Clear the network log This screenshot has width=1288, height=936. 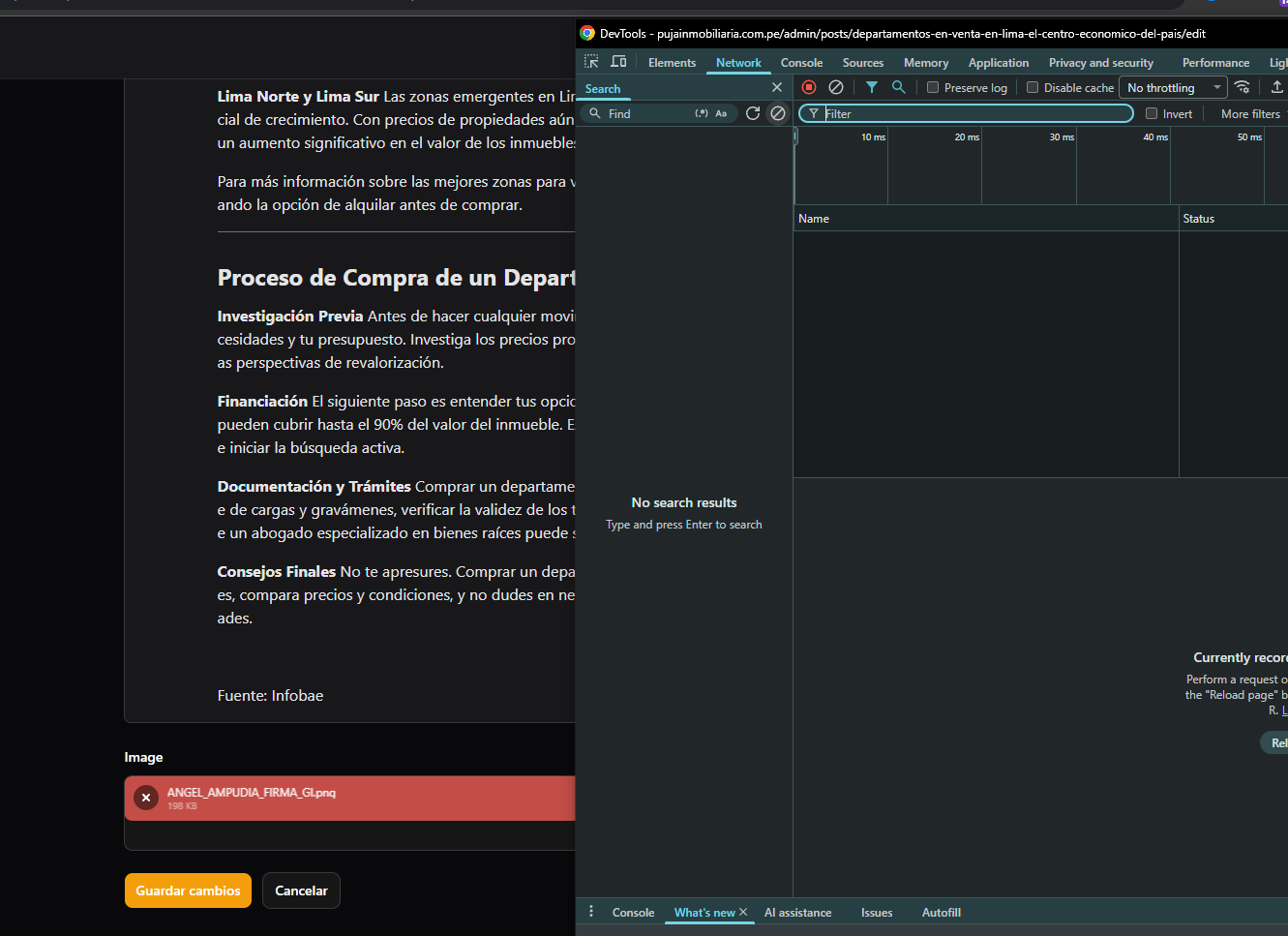click(x=836, y=87)
